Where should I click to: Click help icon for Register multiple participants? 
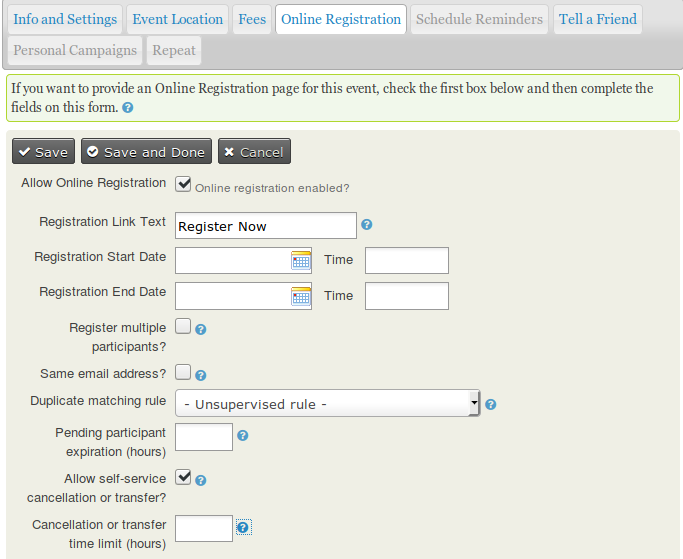[201, 329]
